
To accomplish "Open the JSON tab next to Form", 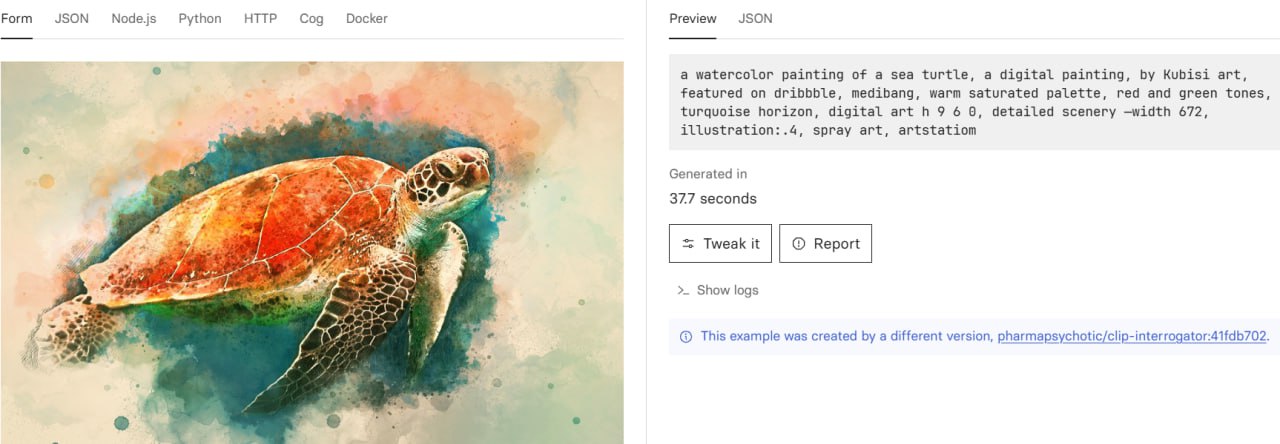I will click(71, 18).
